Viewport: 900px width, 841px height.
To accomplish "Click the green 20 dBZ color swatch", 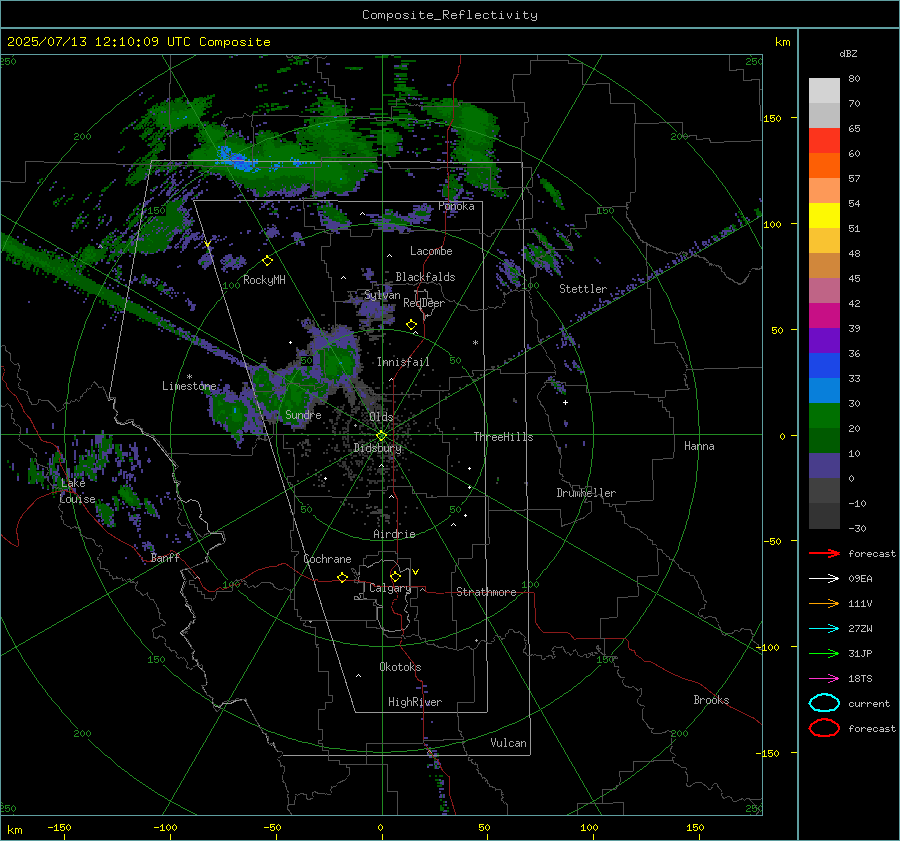I will tap(824, 415).
